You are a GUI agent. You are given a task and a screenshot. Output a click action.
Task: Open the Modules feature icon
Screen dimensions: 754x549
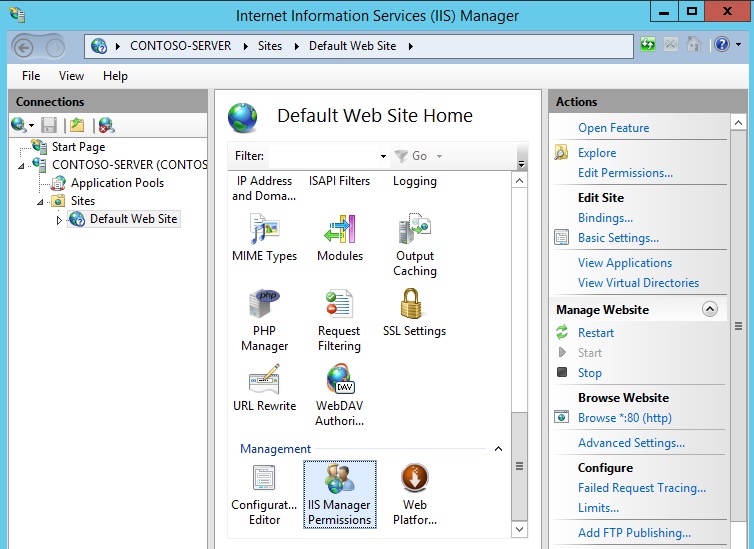(x=340, y=230)
